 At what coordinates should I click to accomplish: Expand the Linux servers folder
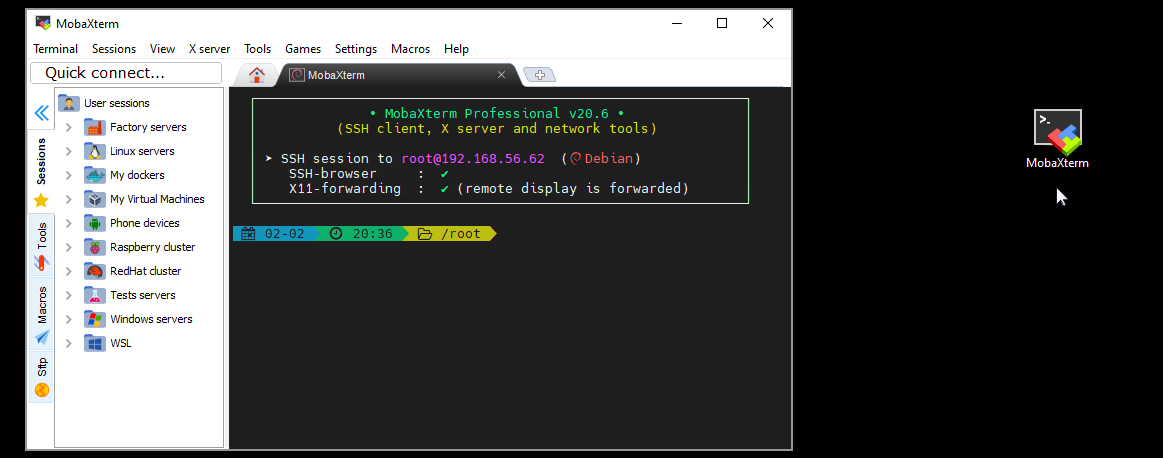[x=68, y=151]
